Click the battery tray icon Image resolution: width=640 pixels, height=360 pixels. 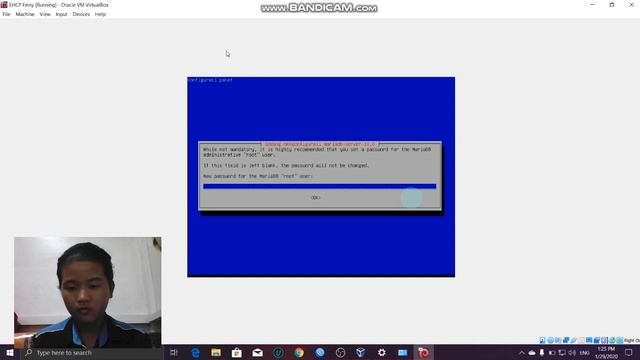click(552, 353)
